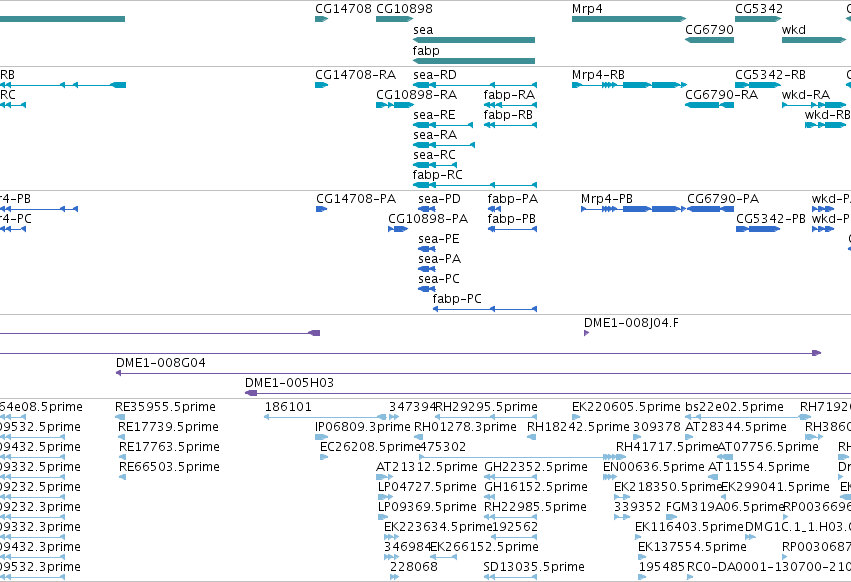Click the EK220605.5prime EST

[x=576, y=417]
